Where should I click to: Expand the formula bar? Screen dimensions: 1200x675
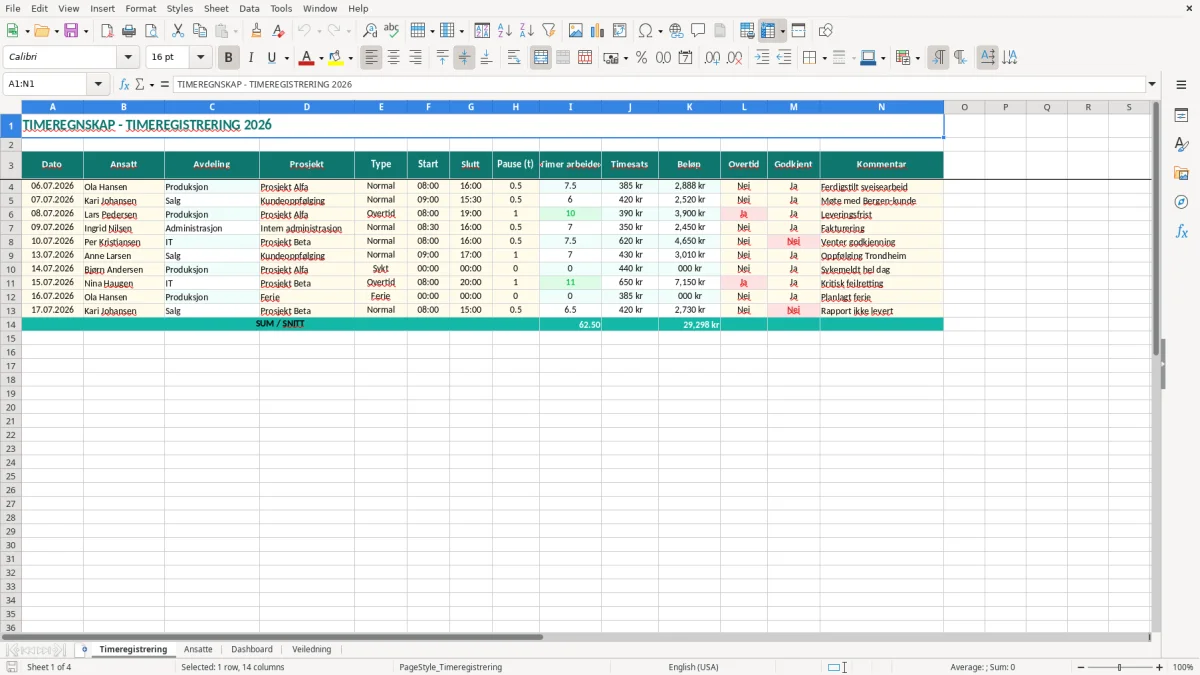[1153, 85]
